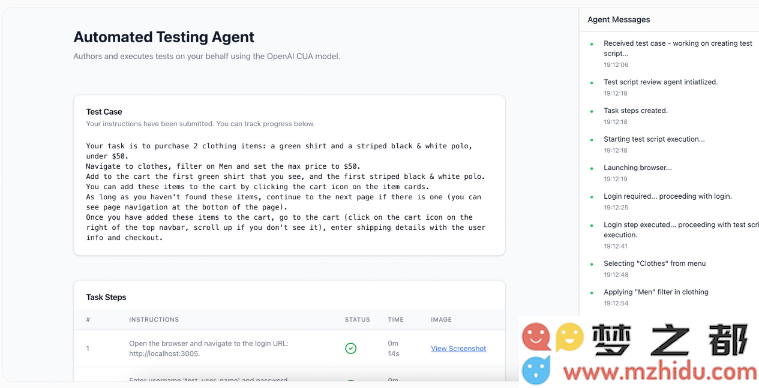Click the green dot next to Login required message

coord(591,196)
